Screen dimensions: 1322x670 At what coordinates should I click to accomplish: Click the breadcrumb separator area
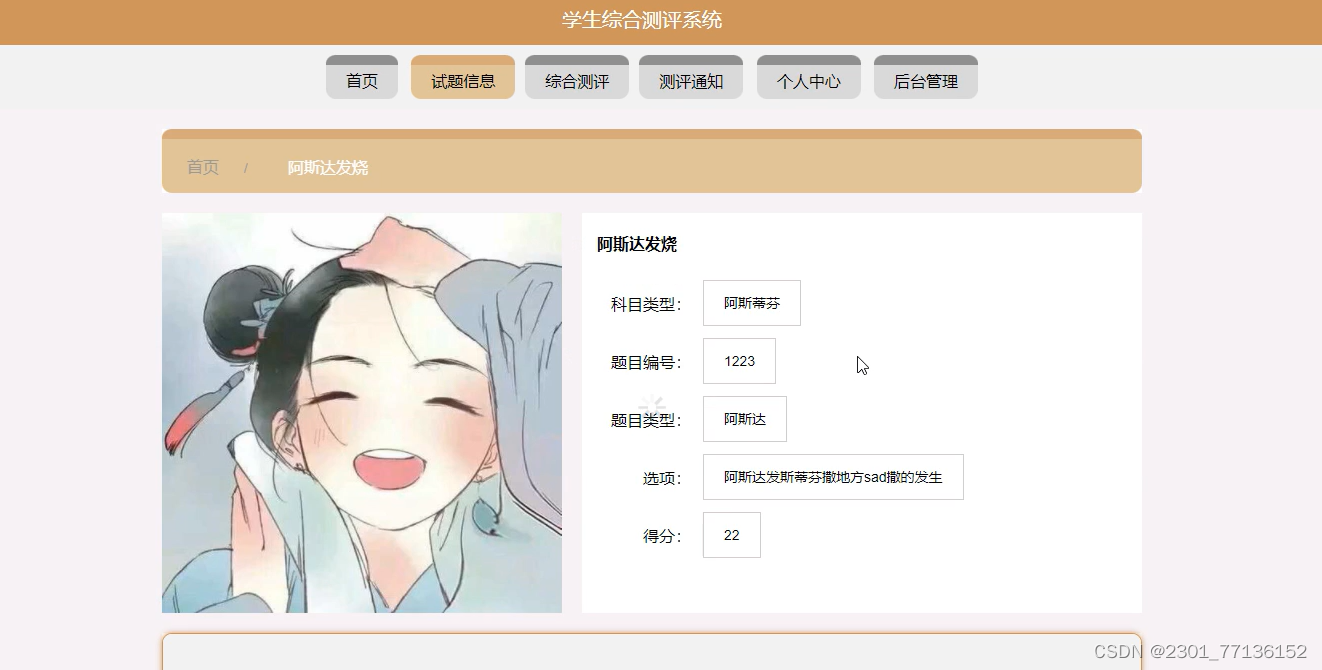tap(247, 167)
